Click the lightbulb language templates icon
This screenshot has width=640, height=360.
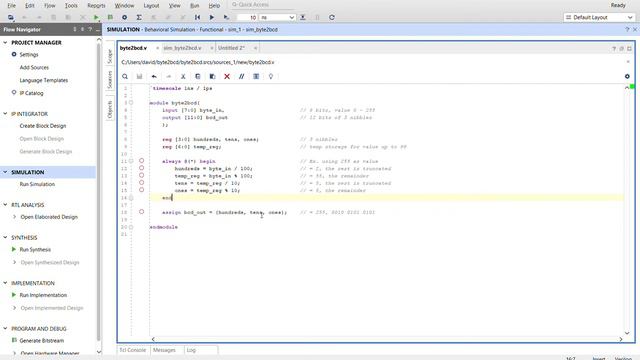pyautogui.click(x=271, y=76)
